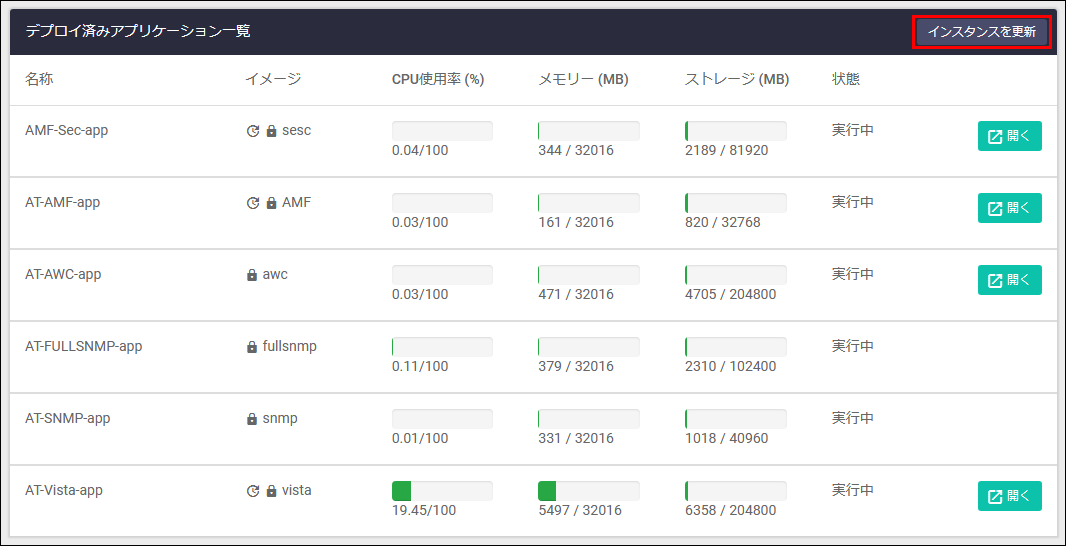Click the memory bar for AMF-Sec-app
This screenshot has height=546, width=1066.
point(589,131)
